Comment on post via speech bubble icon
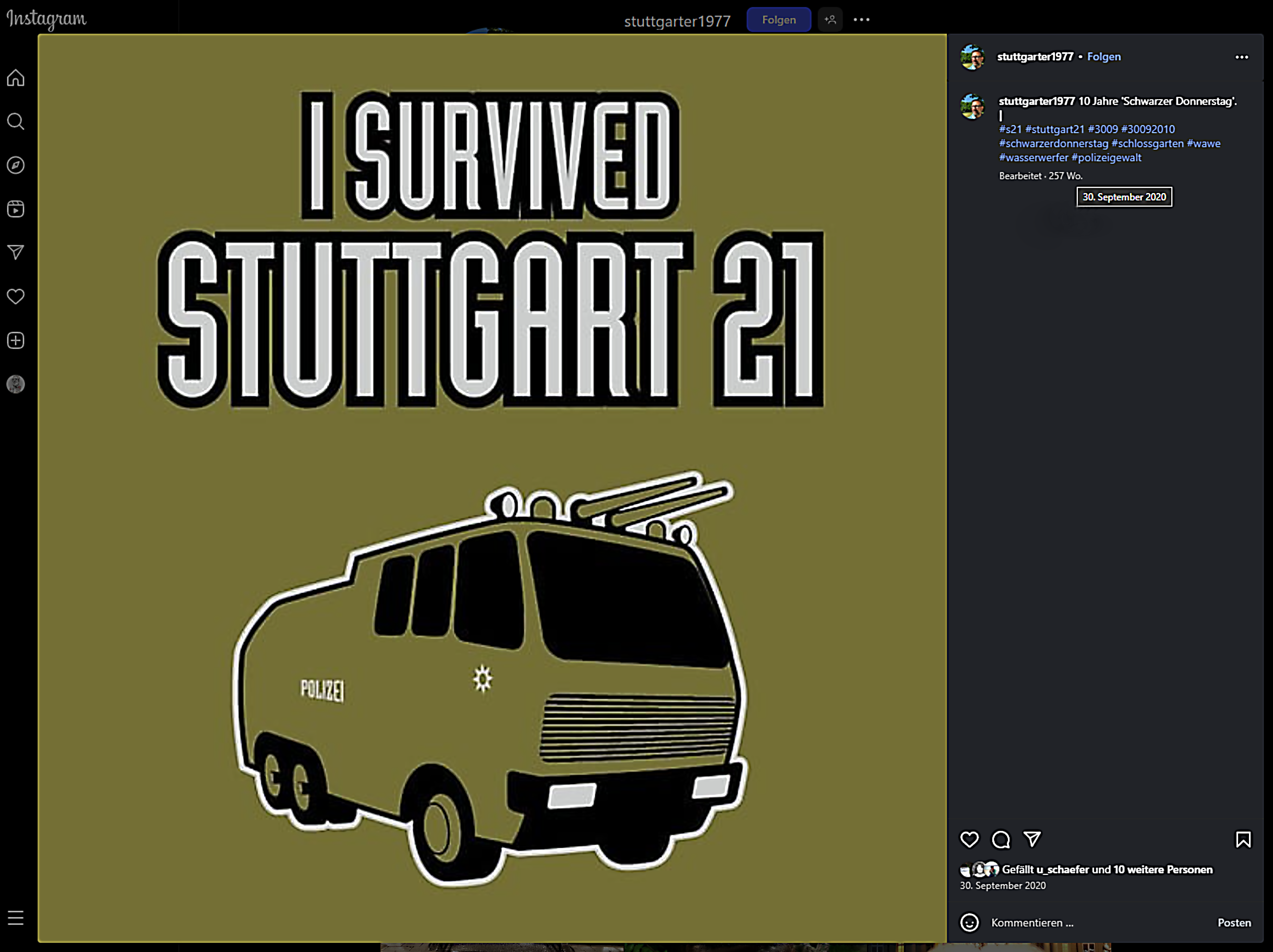1273x952 pixels. (1001, 839)
